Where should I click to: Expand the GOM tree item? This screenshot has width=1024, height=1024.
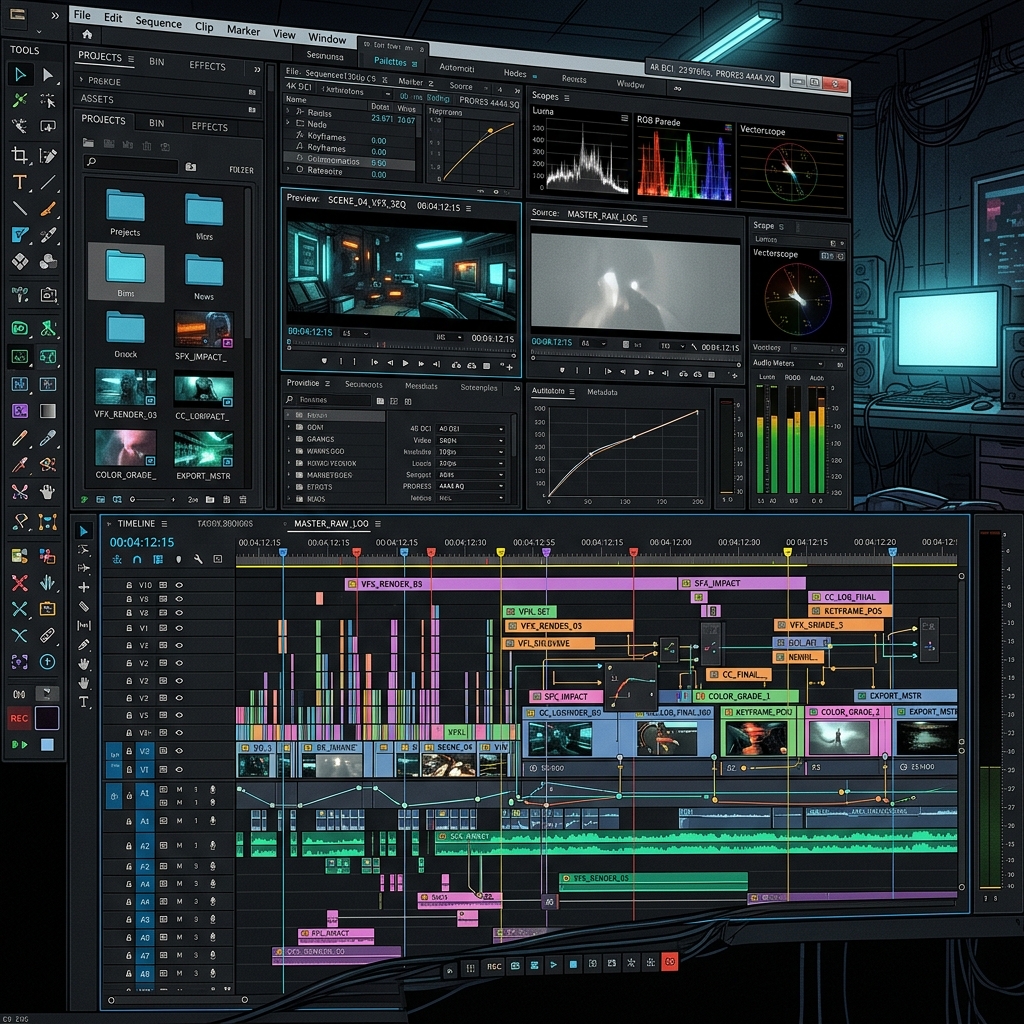[x=289, y=426]
